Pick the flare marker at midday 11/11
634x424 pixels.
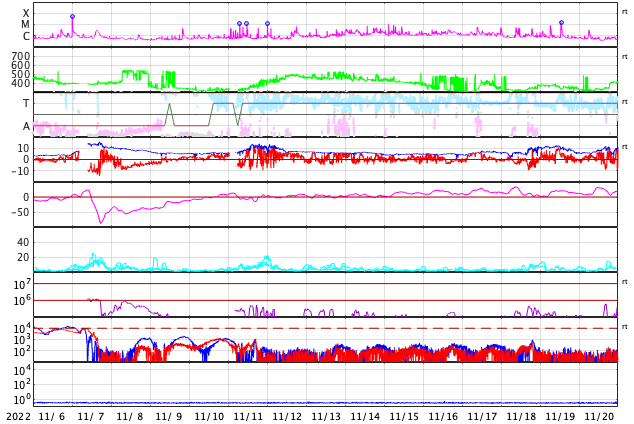[267, 23]
